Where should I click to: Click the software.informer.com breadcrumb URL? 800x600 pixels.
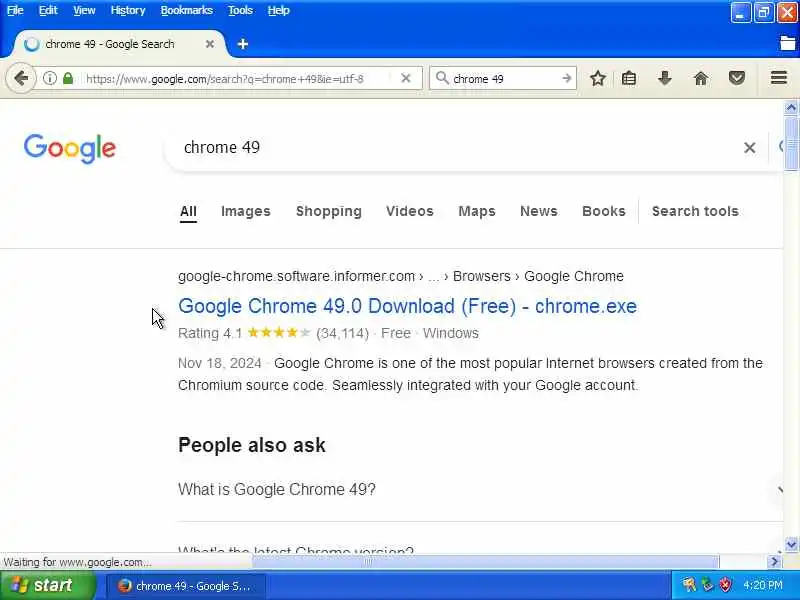[x=401, y=276]
